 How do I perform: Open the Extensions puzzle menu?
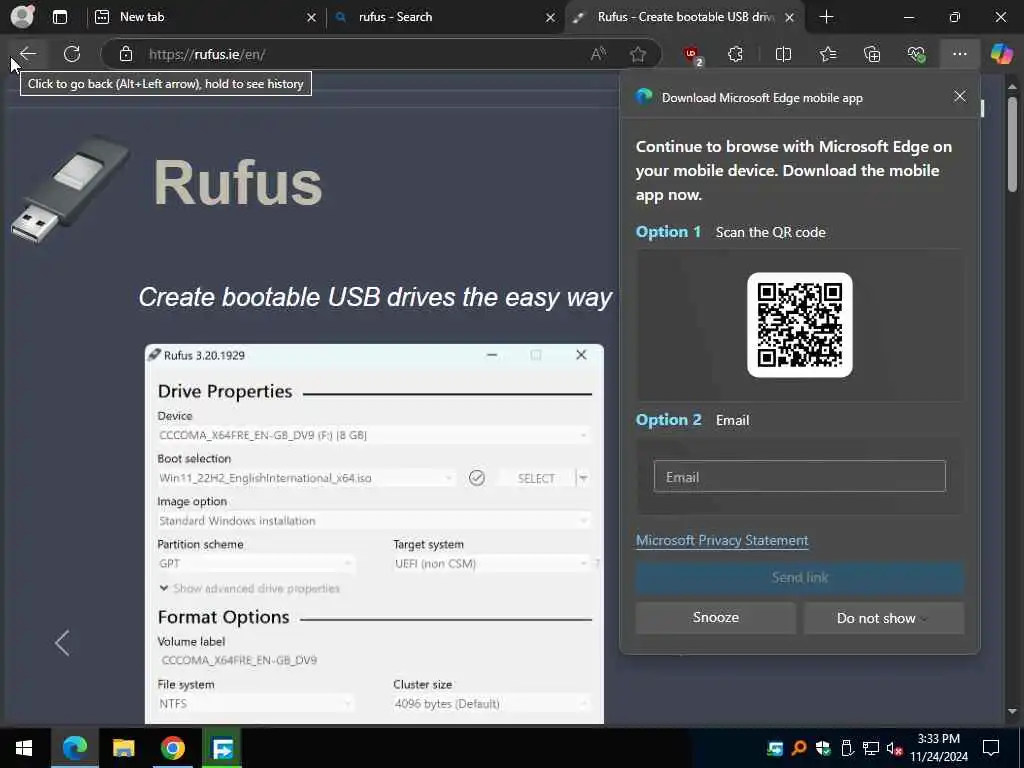click(x=735, y=54)
